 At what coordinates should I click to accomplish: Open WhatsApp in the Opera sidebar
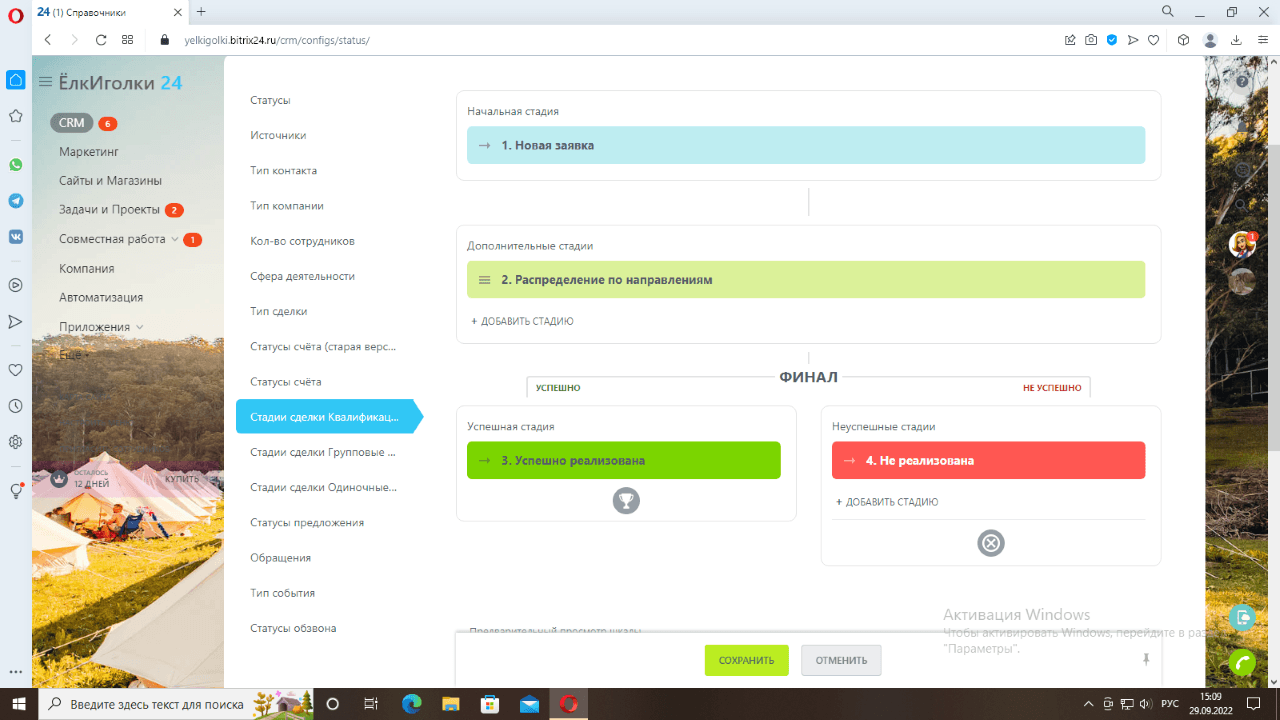click(x=15, y=165)
